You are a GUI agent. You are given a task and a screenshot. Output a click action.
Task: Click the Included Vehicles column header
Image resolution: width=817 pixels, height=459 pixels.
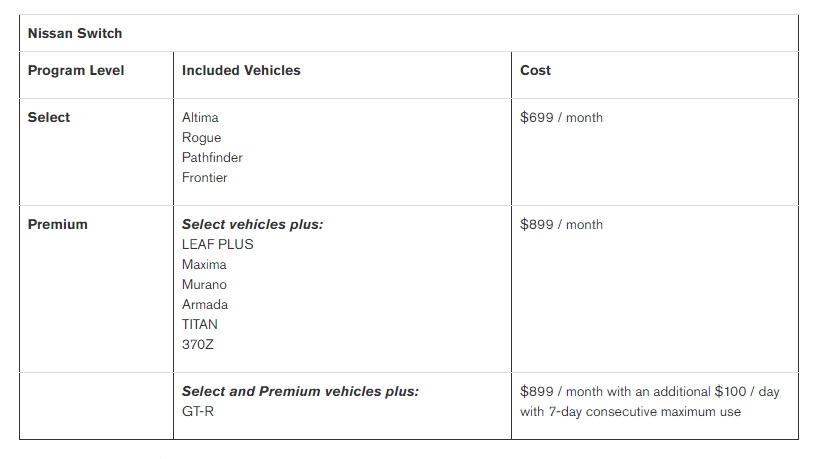(x=241, y=70)
